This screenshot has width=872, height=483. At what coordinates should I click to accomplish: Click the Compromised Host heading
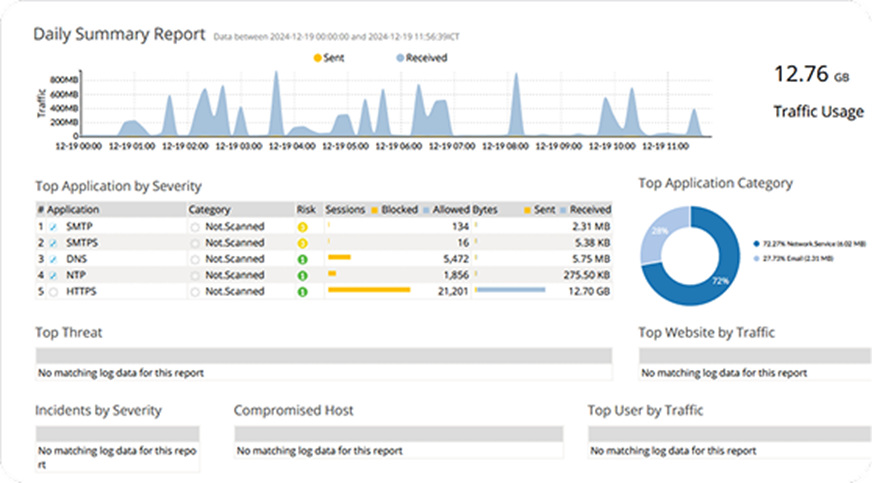tap(294, 410)
